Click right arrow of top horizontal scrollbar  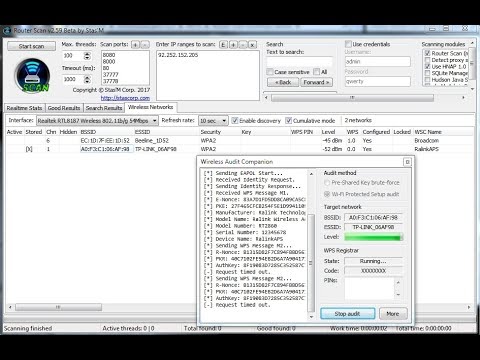[463, 98]
